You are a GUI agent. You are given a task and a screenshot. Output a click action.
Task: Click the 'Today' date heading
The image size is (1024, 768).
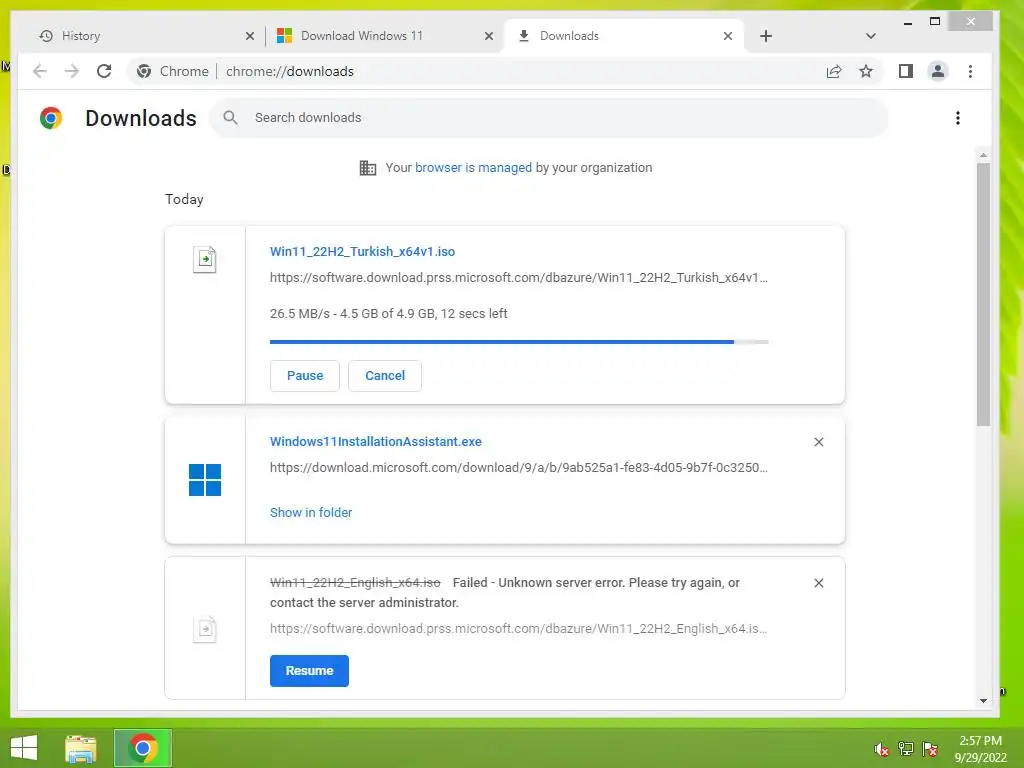pyautogui.click(x=184, y=199)
